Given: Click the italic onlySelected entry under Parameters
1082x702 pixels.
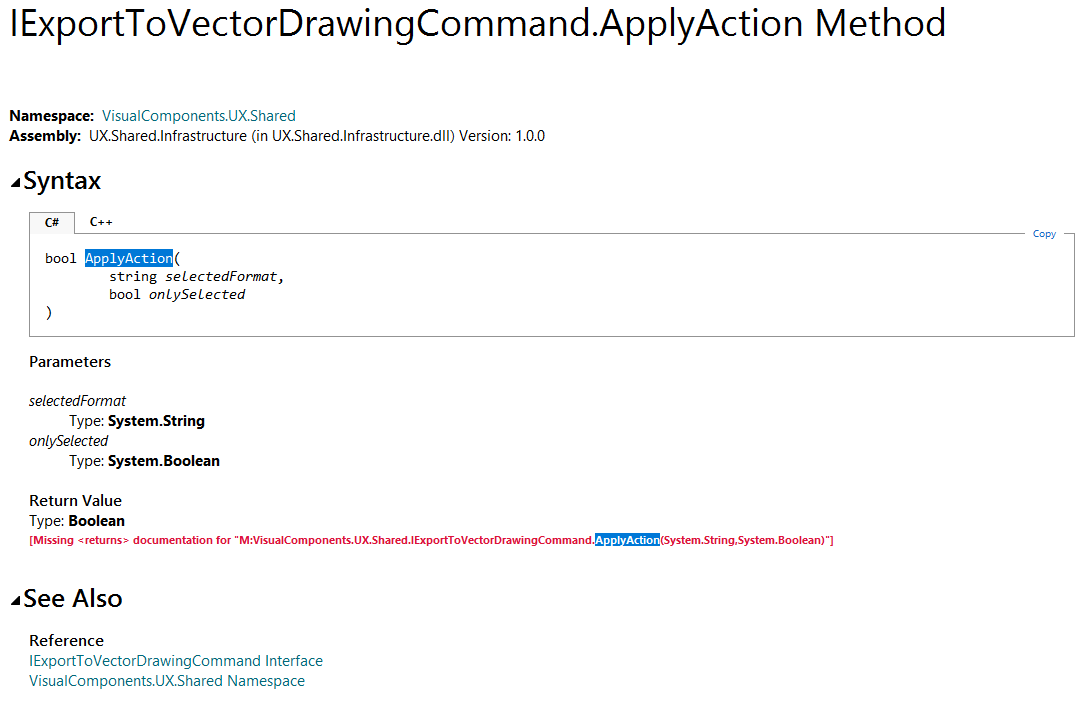Looking at the screenshot, I should (69, 441).
